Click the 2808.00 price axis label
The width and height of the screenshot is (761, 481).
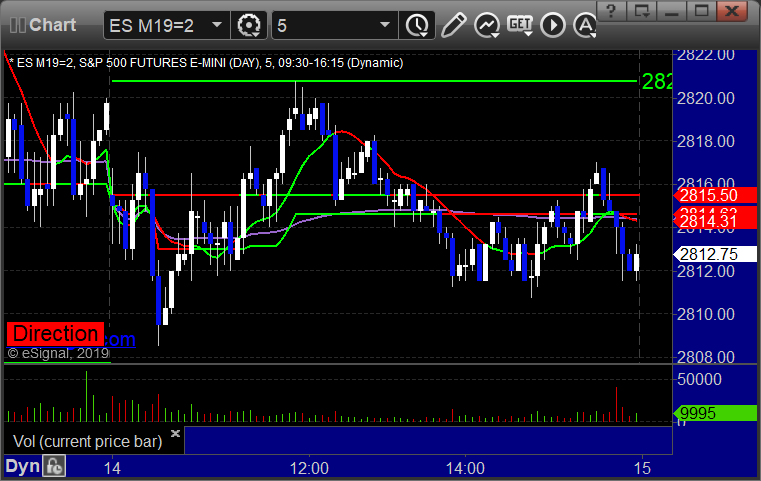click(x=706, y=357)
